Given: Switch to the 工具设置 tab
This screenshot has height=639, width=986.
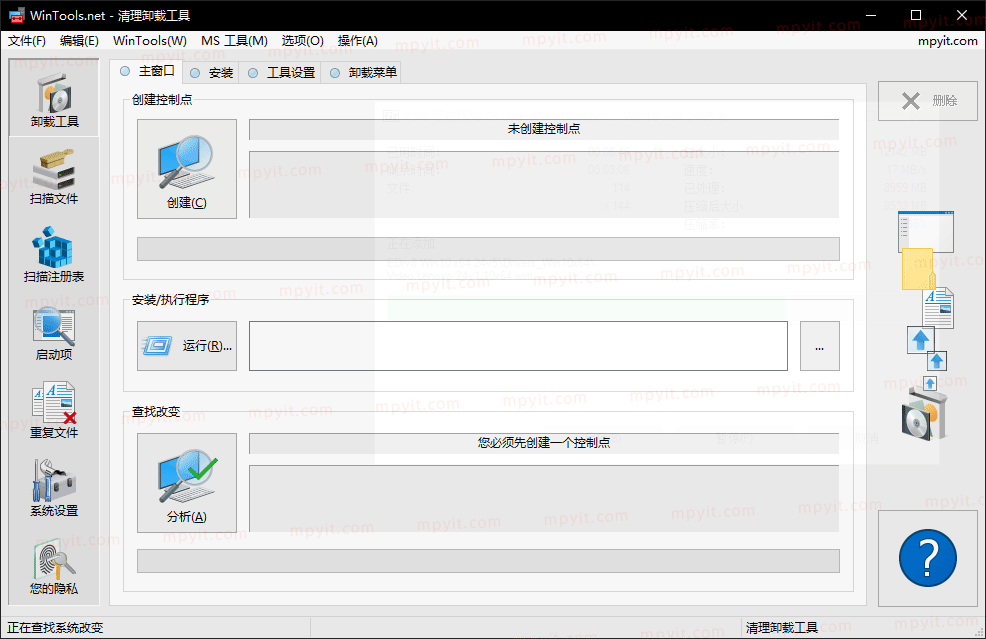Looking at the screenshot, I should [x=282, y=72].
